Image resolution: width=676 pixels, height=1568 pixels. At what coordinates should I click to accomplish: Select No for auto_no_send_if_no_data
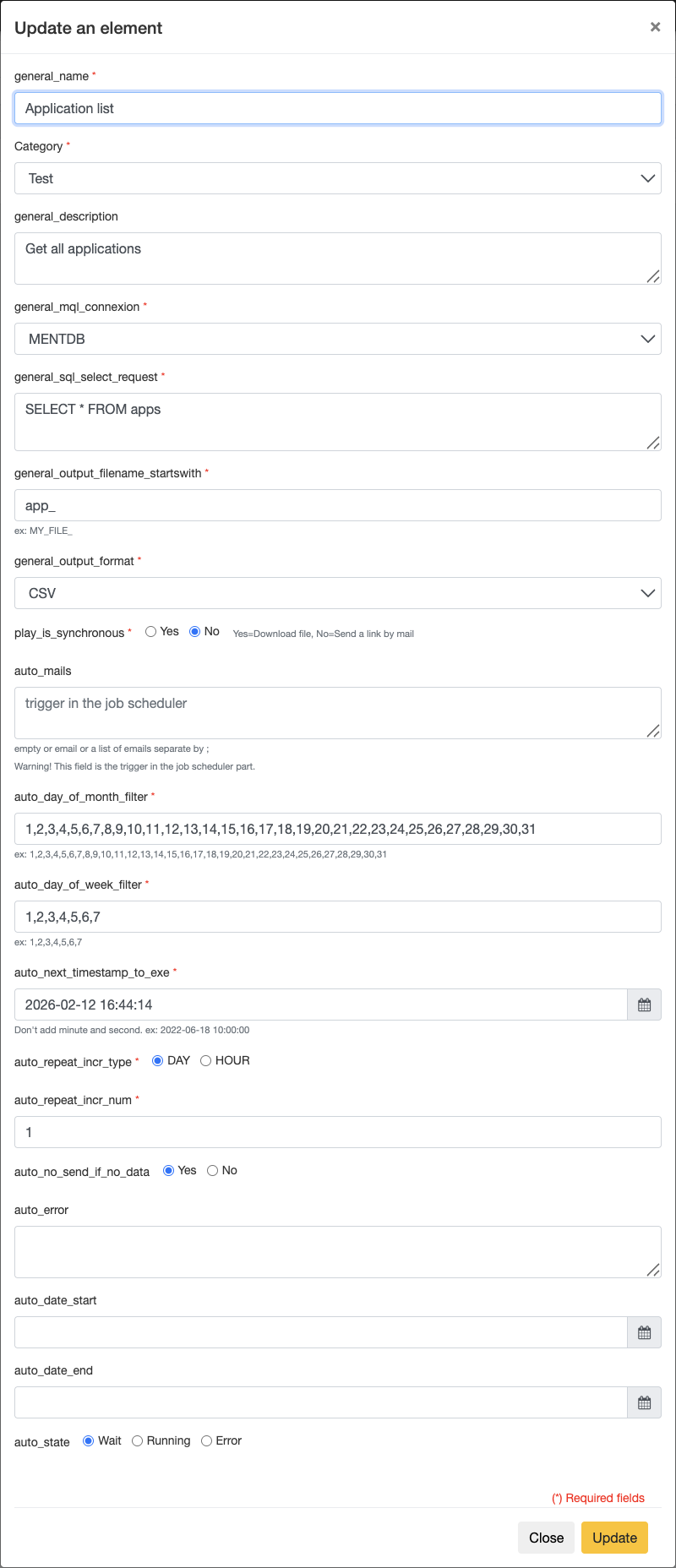coord(213,1171)
